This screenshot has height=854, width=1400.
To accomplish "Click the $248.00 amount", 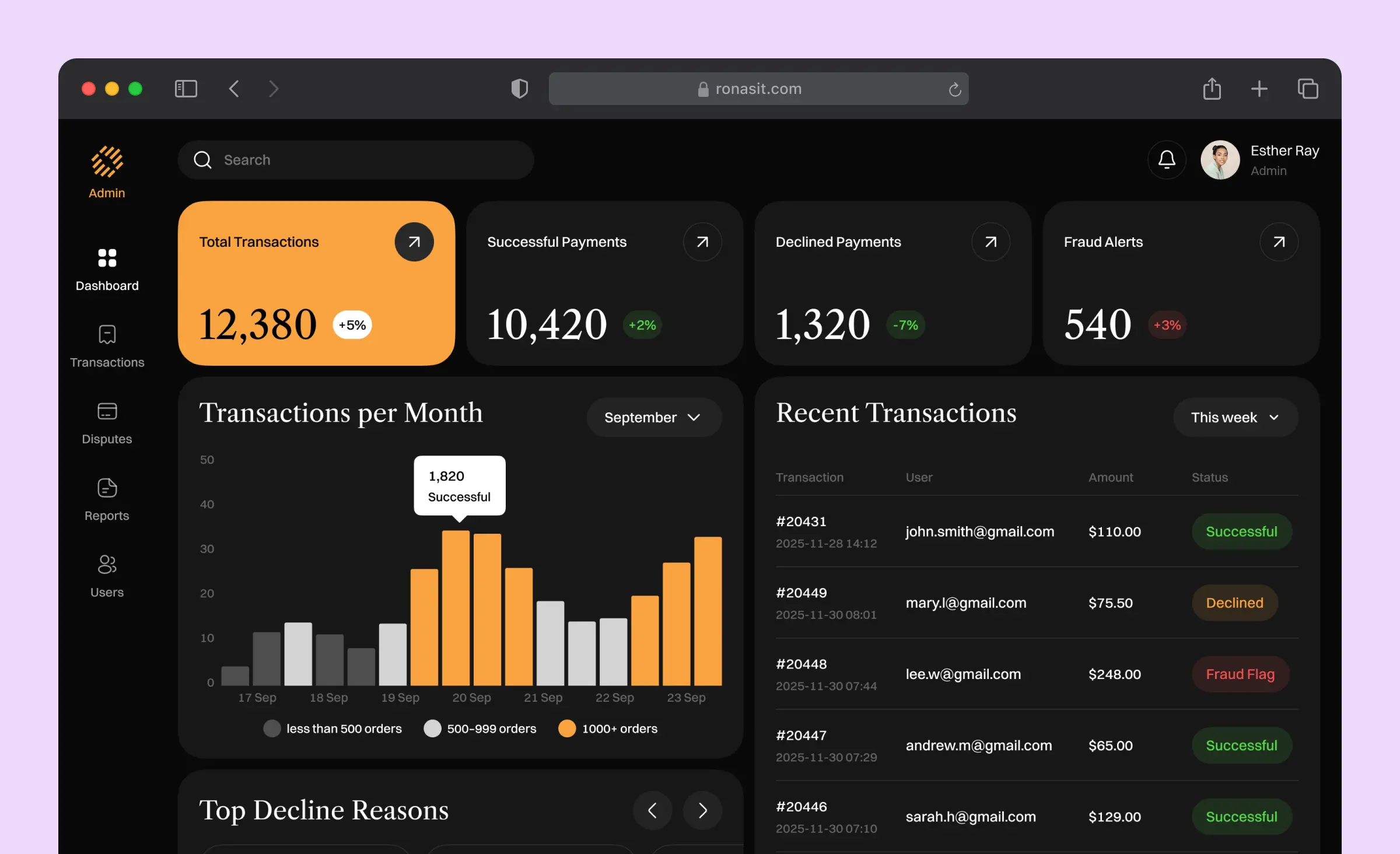I will pos(1114,674).
